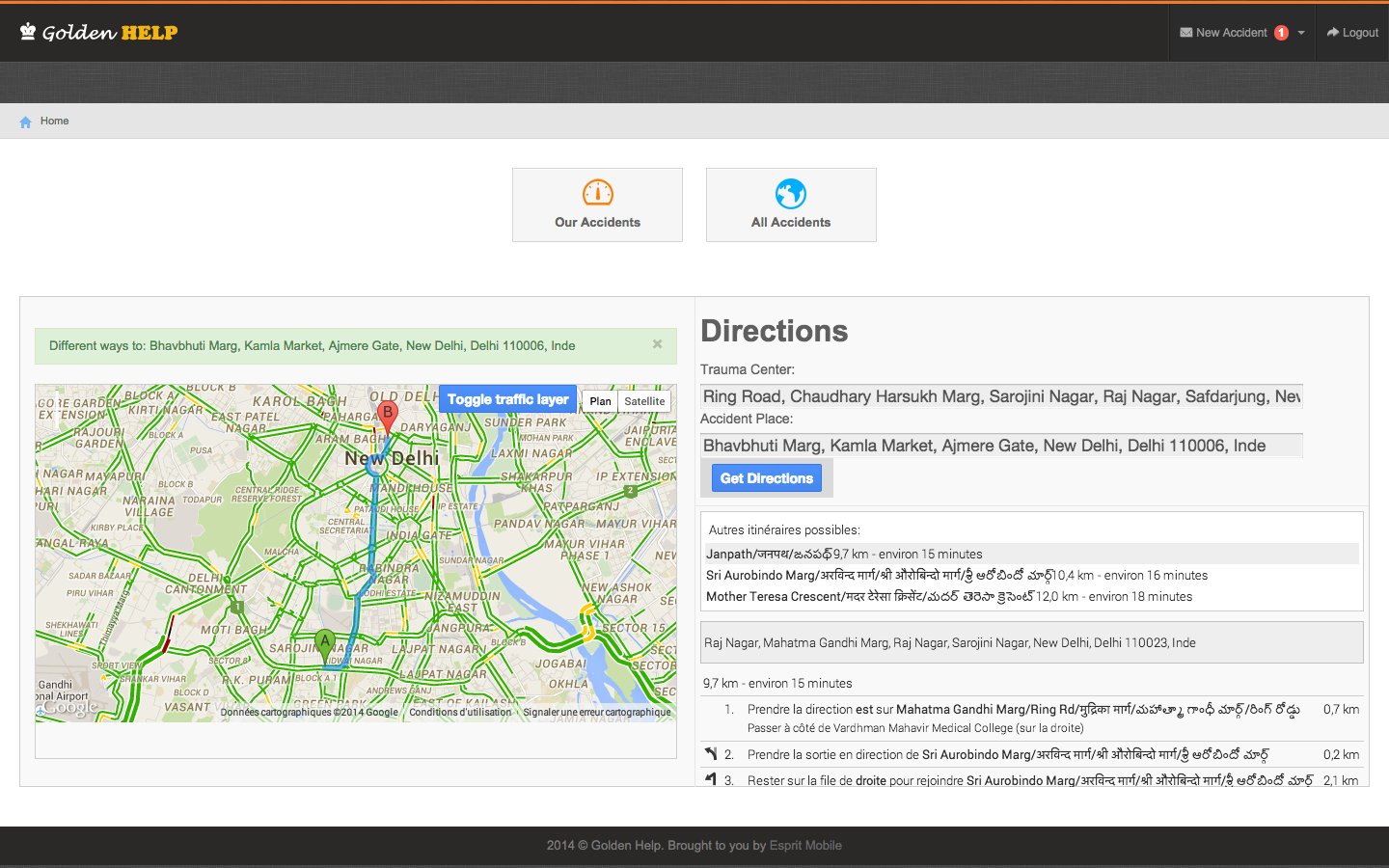Image resolution: width=1389 pixels, height=868 pixels.
Task: Click Signaler une erreur cartographique link
Action: point(597,713)
